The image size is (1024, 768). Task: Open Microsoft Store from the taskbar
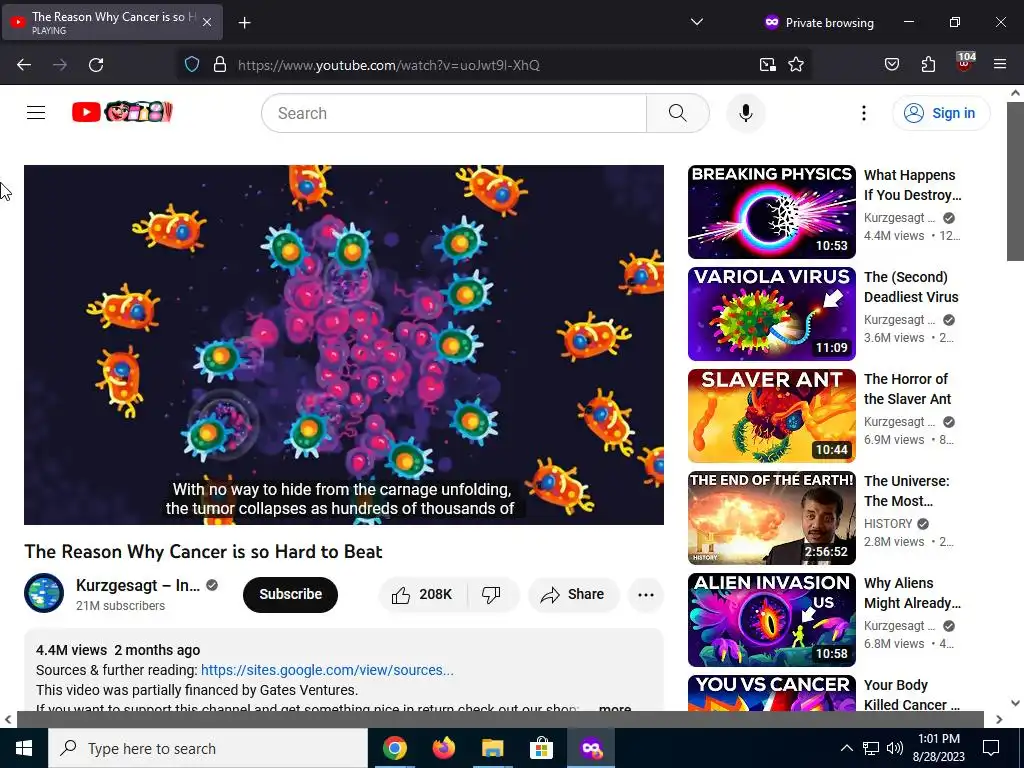coord(541,748)
